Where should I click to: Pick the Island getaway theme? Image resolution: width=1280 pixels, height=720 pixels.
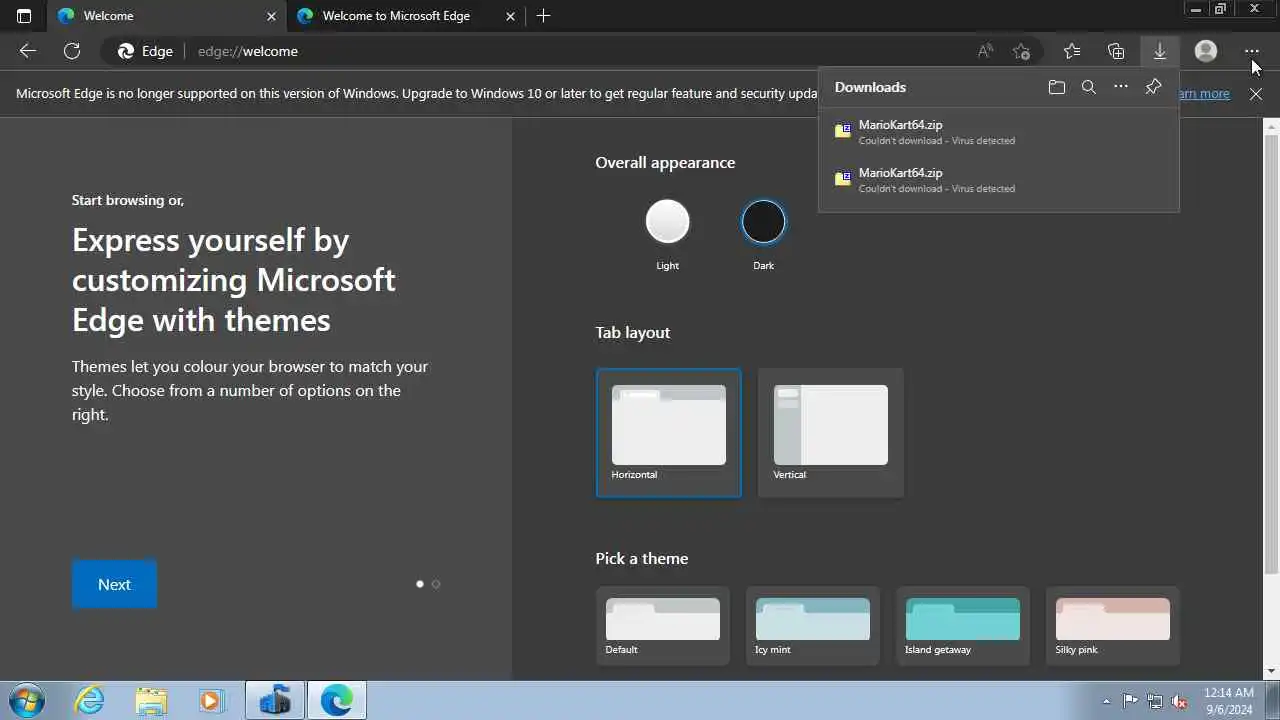click(x=963, y=626)
